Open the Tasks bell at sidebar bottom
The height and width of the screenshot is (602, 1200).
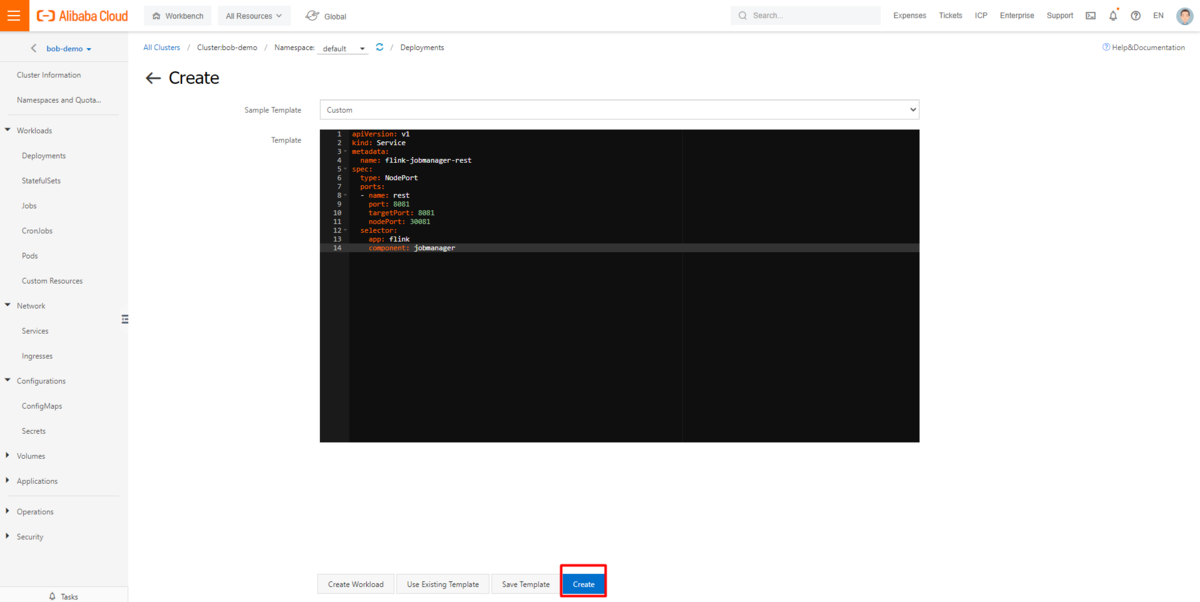[x=52, y=596]
